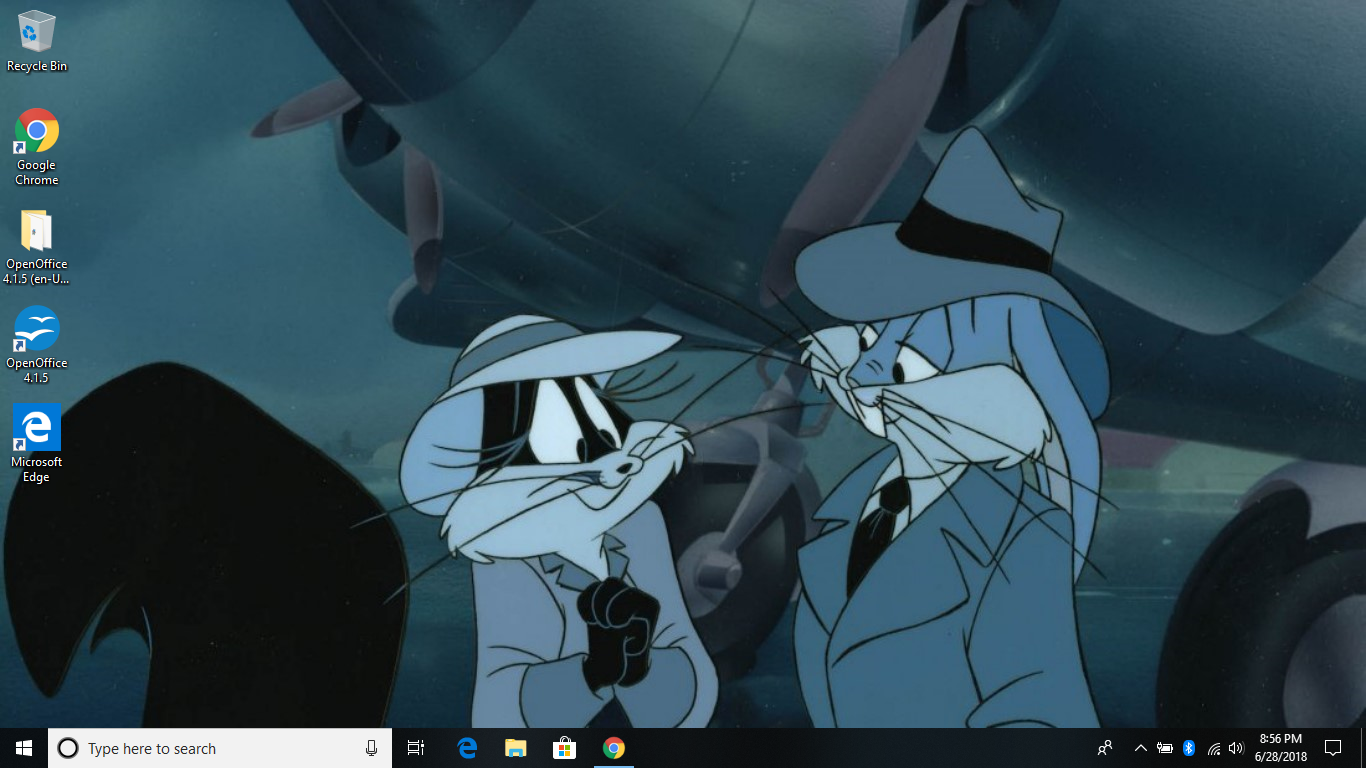Open Task View from the taskbar
Viewport: 1366px width, 768px height.
point(416,748)
